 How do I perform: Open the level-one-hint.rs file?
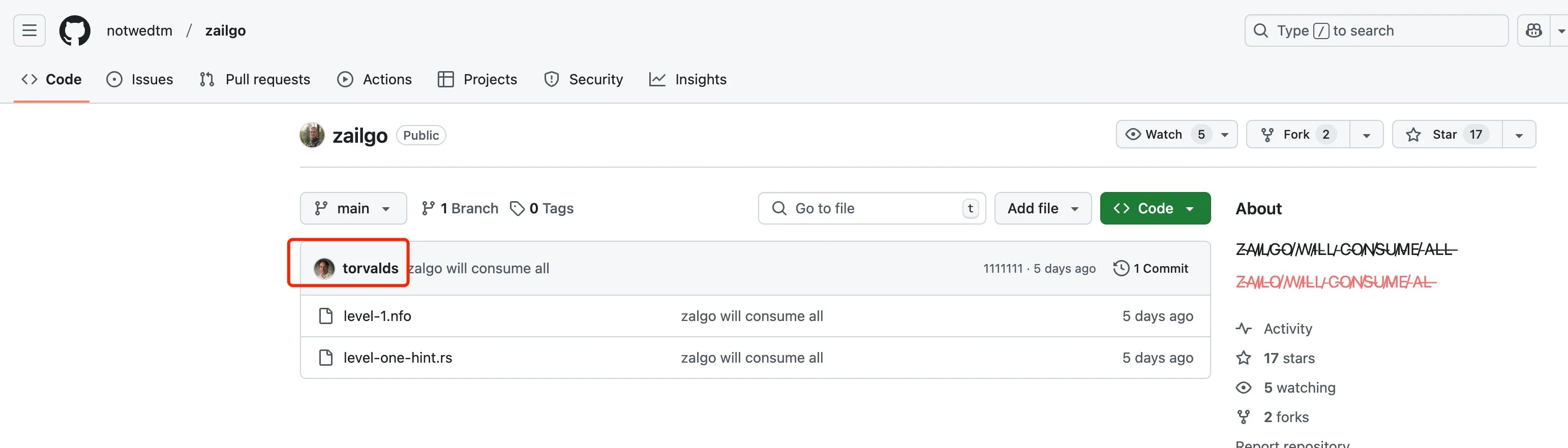[398, 358]
